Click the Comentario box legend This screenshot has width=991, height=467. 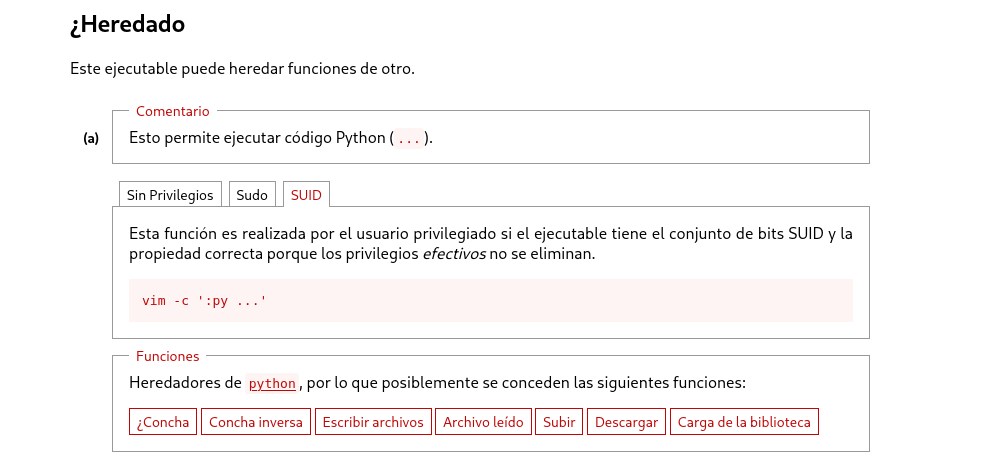click(173, 112)
